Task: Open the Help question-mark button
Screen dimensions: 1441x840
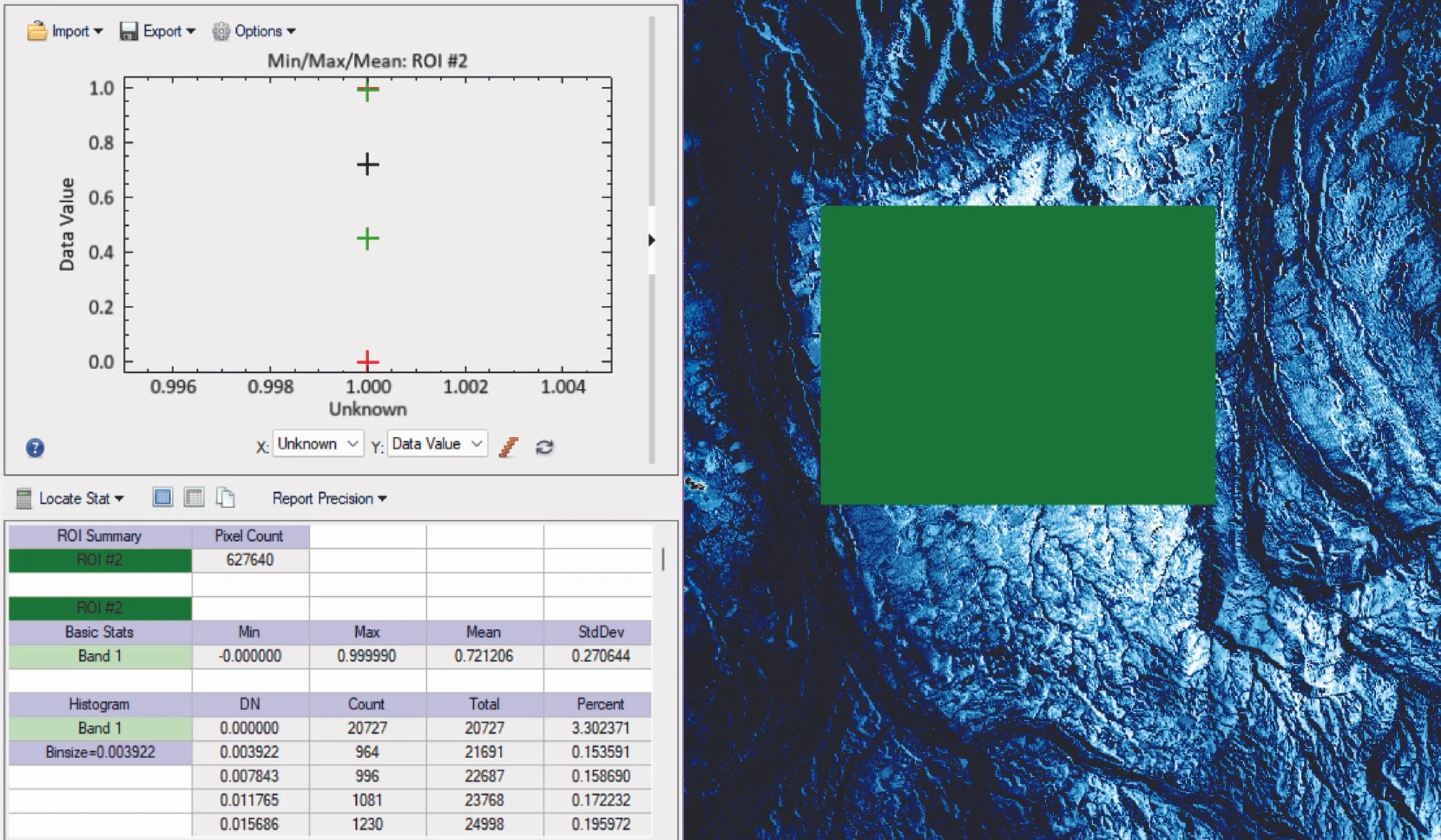Action: pyautogui.click(x=34, y=447)
